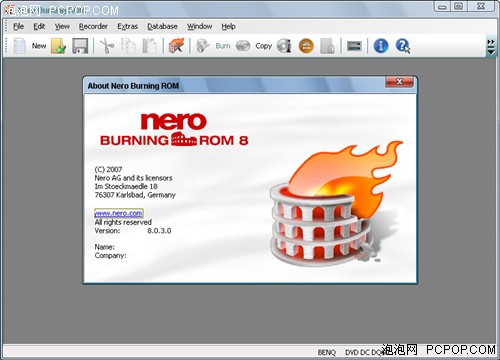The width and height of the screenshot is (500, 360).
Task: Minimize the main Nero window
Action: tap(442, 7)
